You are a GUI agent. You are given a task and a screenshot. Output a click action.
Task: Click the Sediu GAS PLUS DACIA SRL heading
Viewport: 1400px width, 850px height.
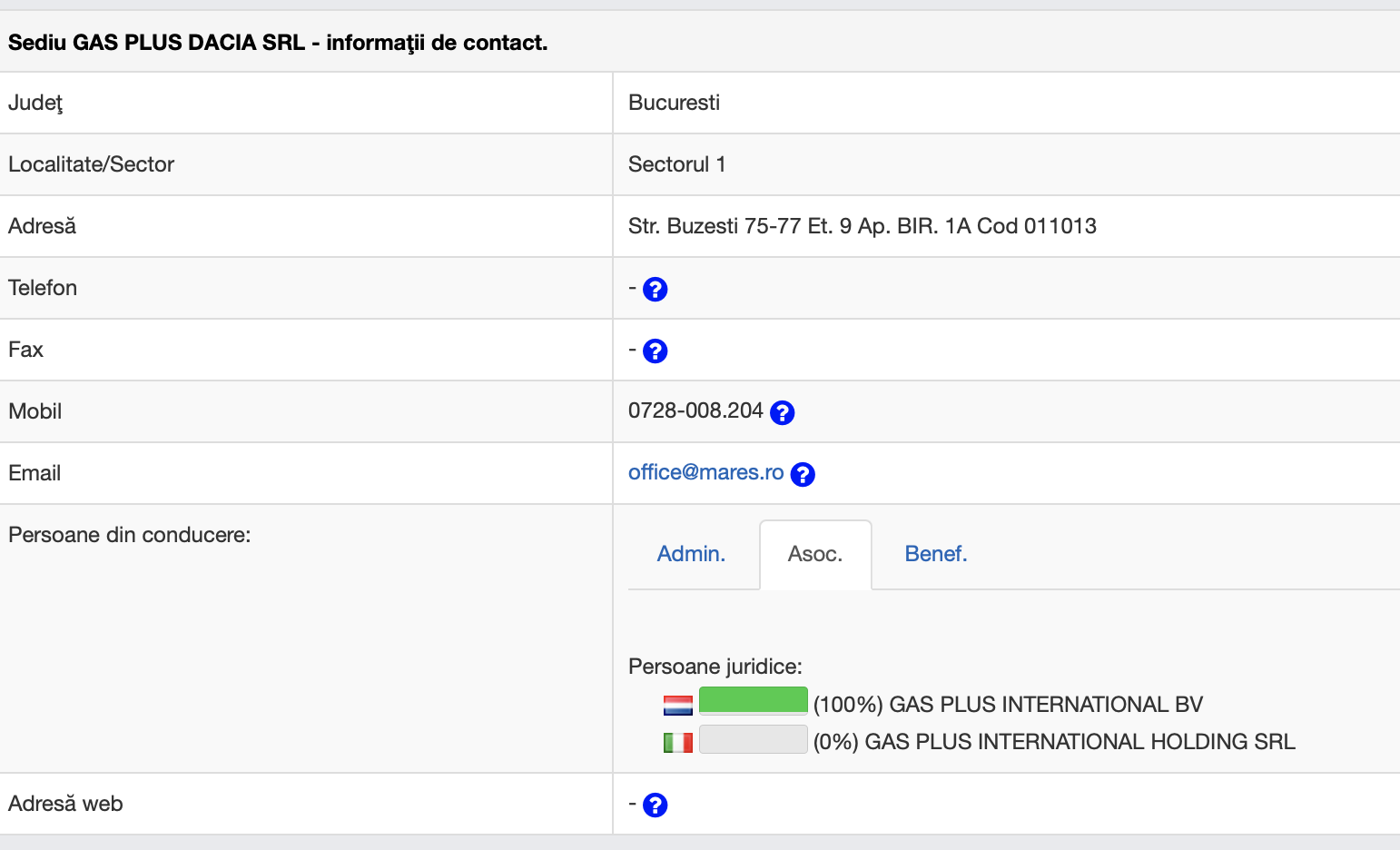278,43
